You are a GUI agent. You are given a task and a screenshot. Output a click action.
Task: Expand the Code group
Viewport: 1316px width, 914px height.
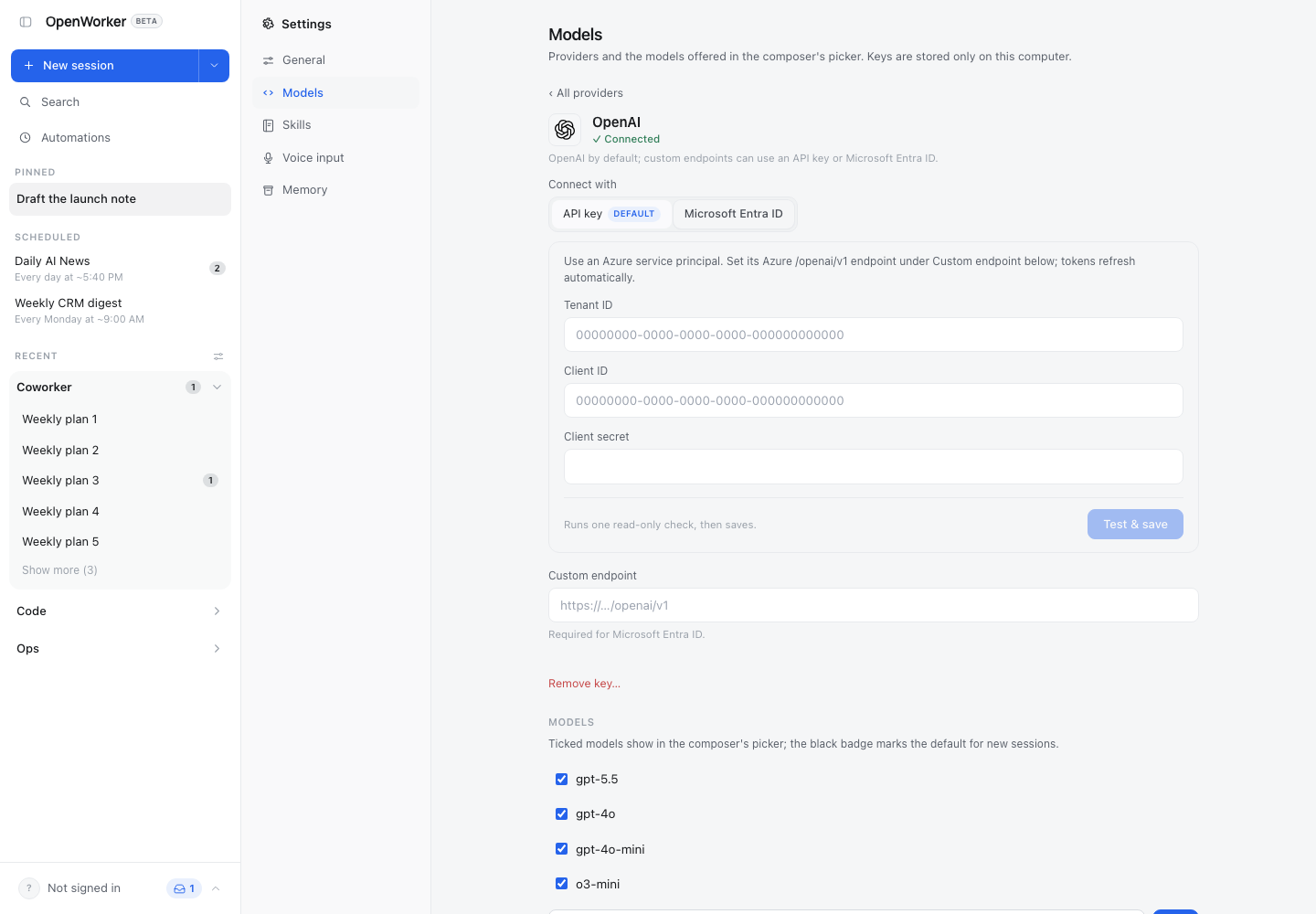pyautogui.click(x=217, y=611)
